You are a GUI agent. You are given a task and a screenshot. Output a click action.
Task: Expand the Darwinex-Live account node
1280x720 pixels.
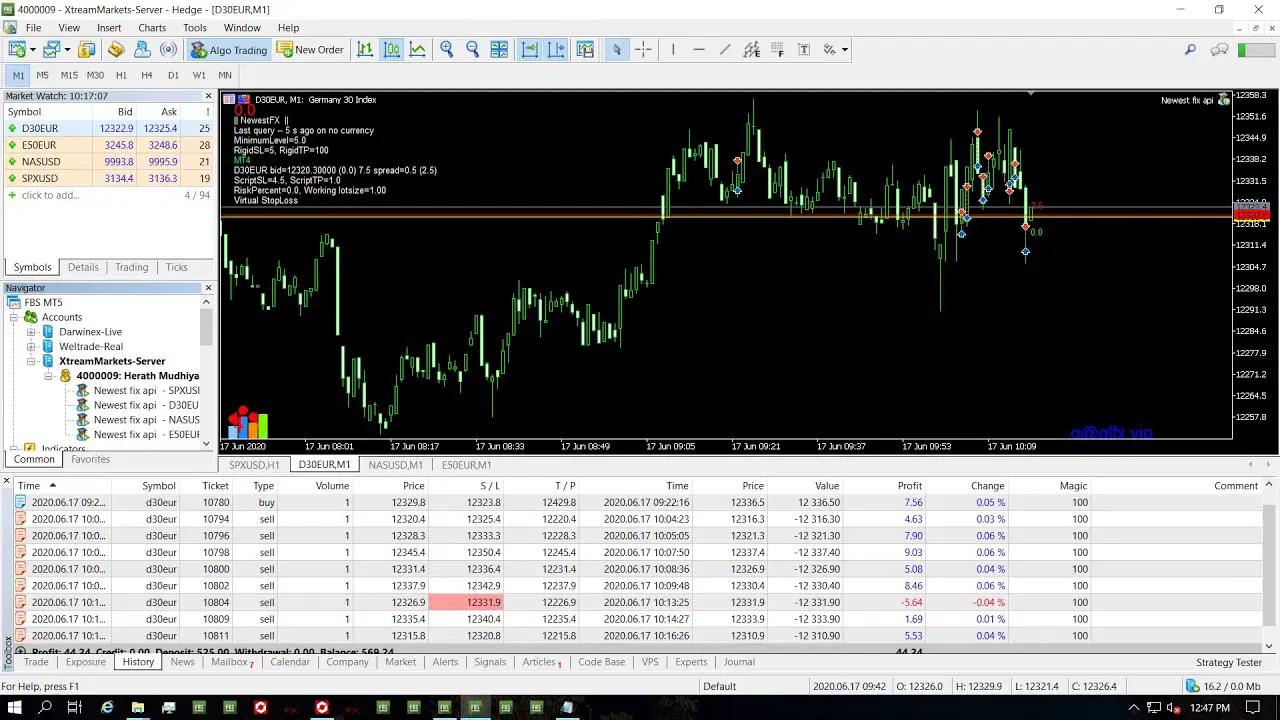pos(31,332)
